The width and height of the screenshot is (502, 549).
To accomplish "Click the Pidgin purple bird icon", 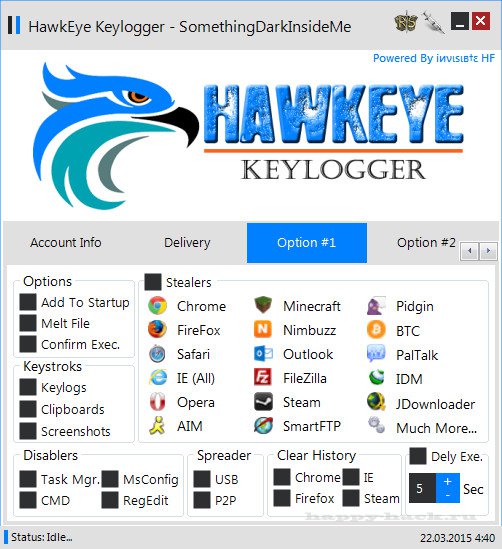I will click(x=376, y=306).
